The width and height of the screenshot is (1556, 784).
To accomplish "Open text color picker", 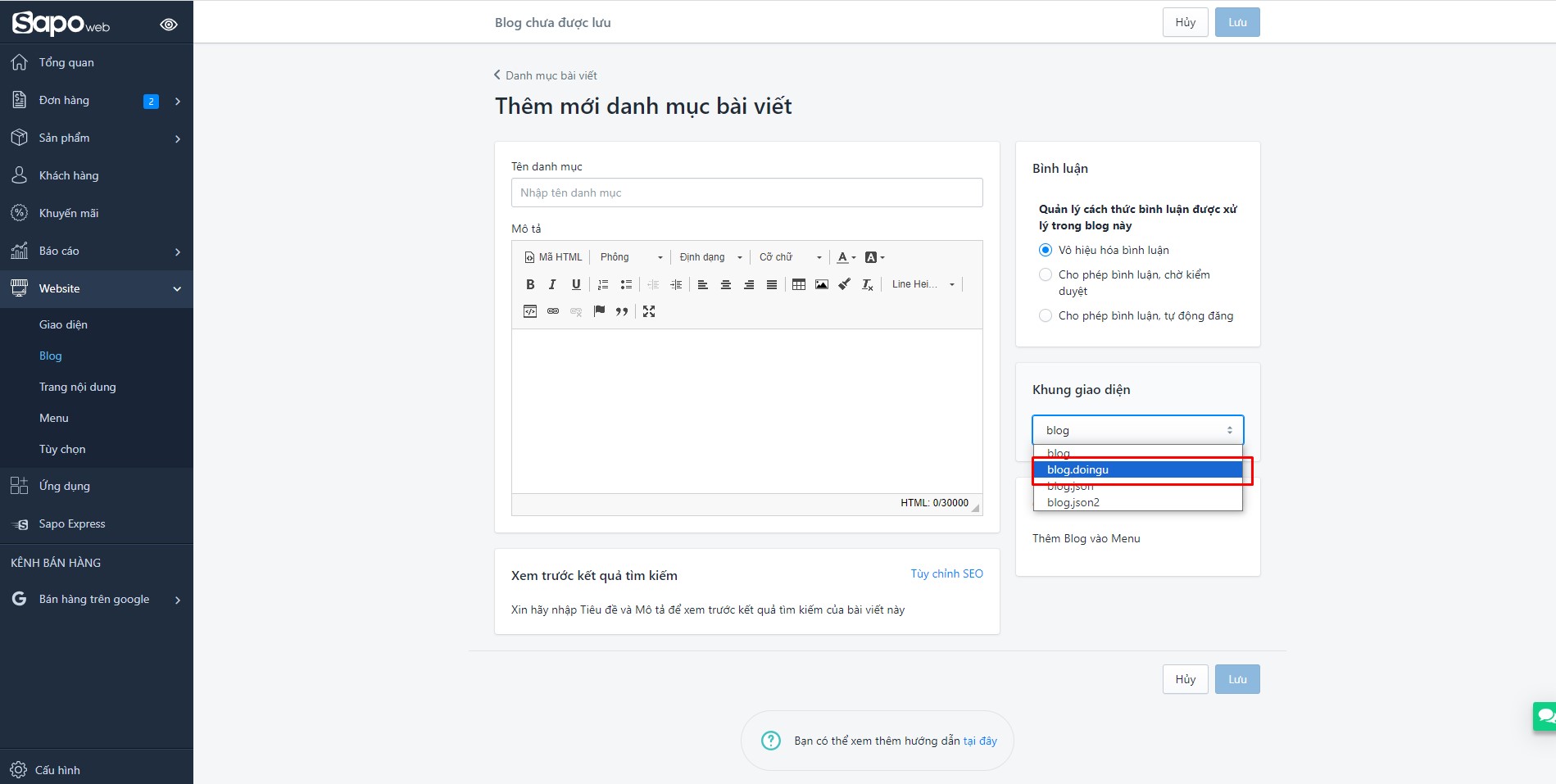I will pyautogui.click(x=846, y=257).
